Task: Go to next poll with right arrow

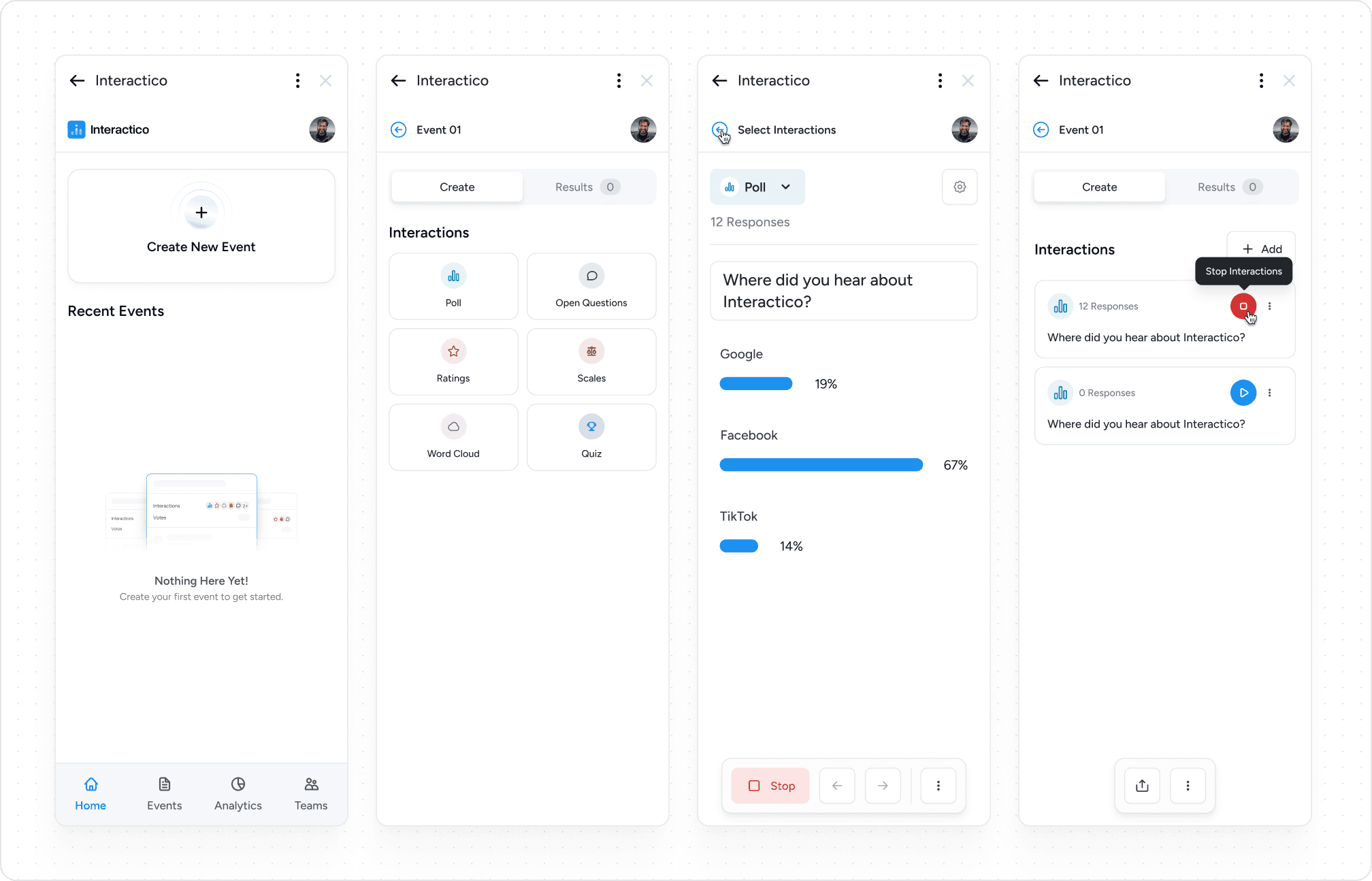Action: coord(883,786)
